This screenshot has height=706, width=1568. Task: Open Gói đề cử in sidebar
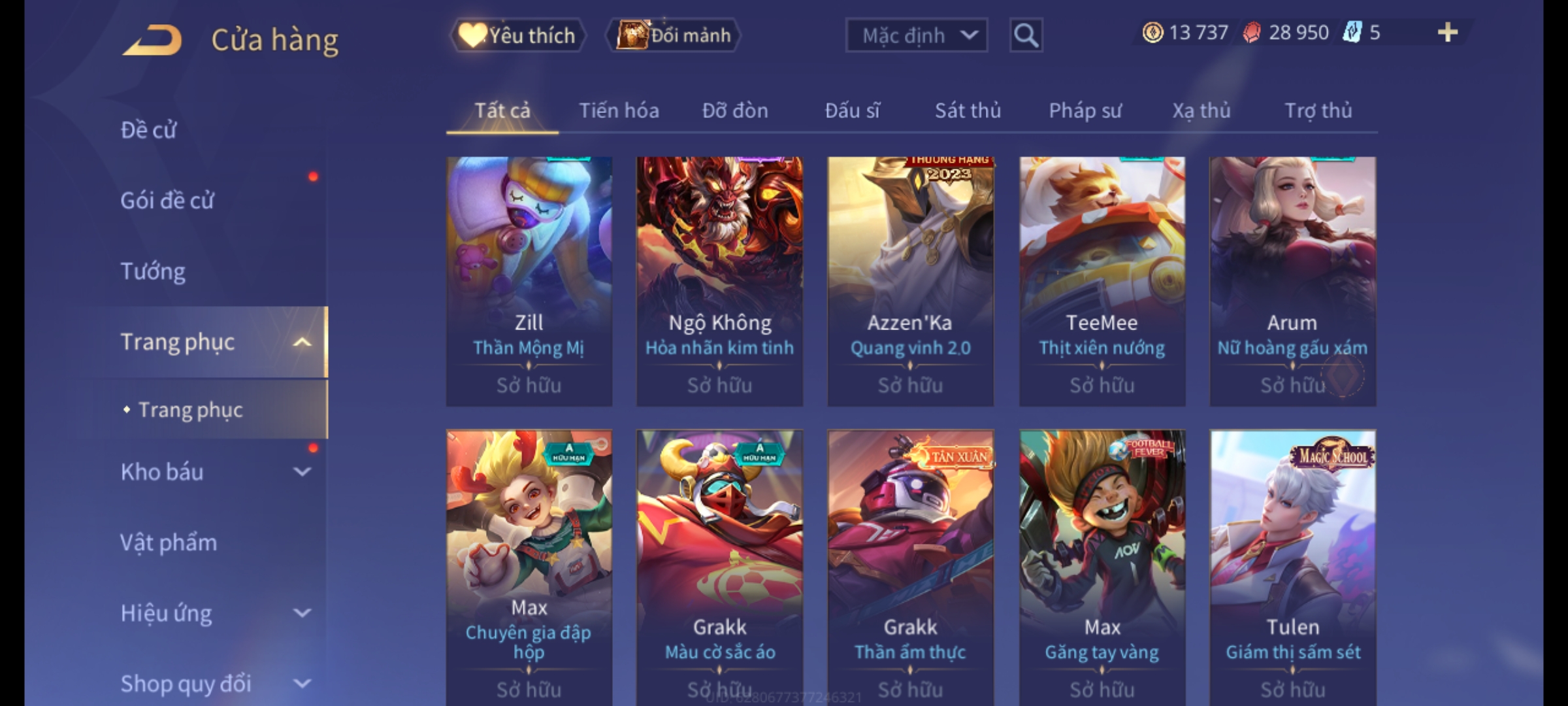point(167,201)
